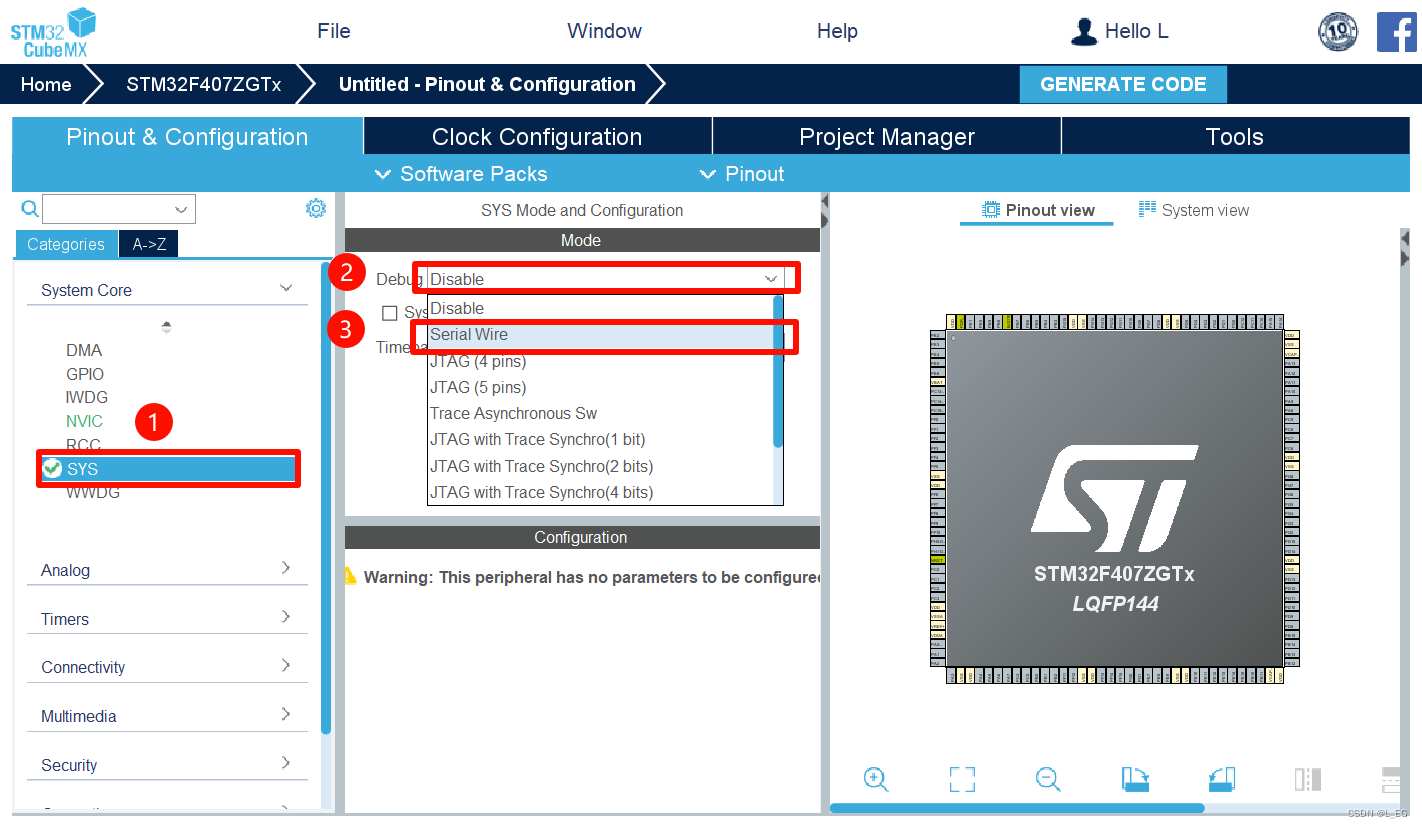
Task: Toggle the Sys checkbox under Debug
Action: point(390,313)
